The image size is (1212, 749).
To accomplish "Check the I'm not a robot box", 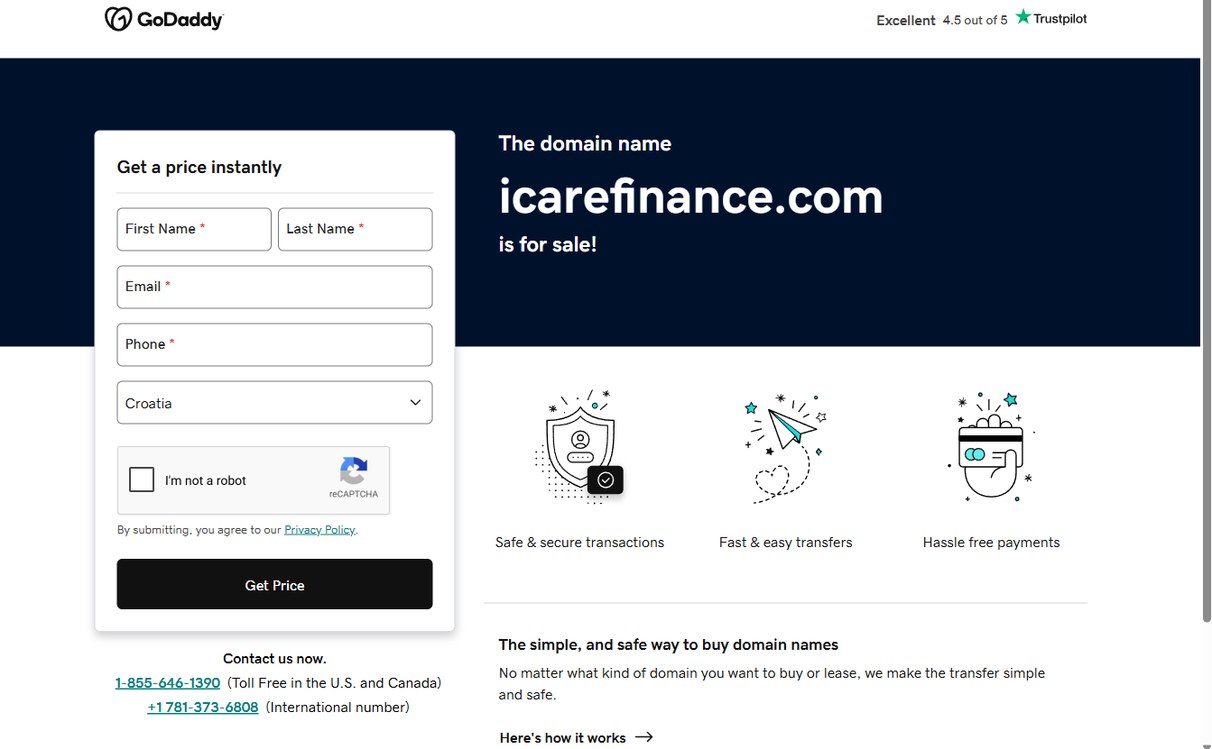I will [x=142, y=480].
